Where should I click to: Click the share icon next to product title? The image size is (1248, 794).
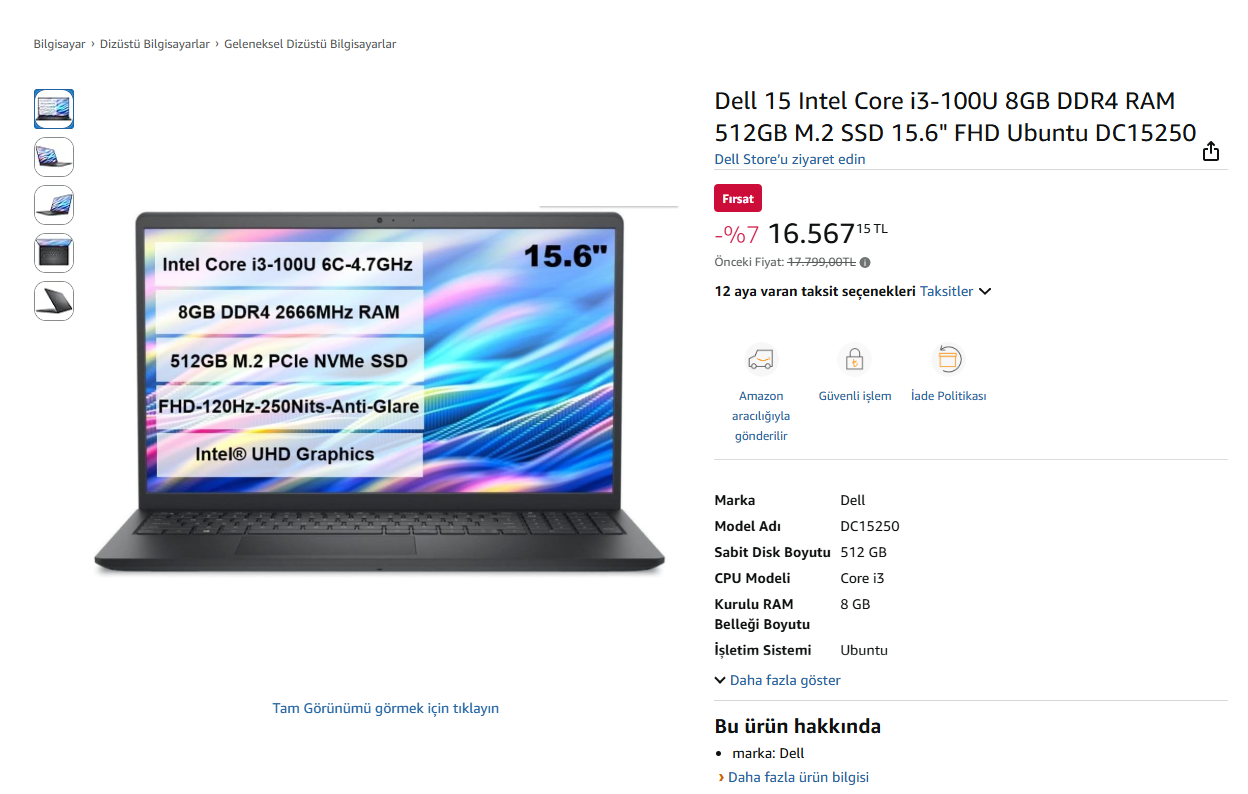[1211, 151]
